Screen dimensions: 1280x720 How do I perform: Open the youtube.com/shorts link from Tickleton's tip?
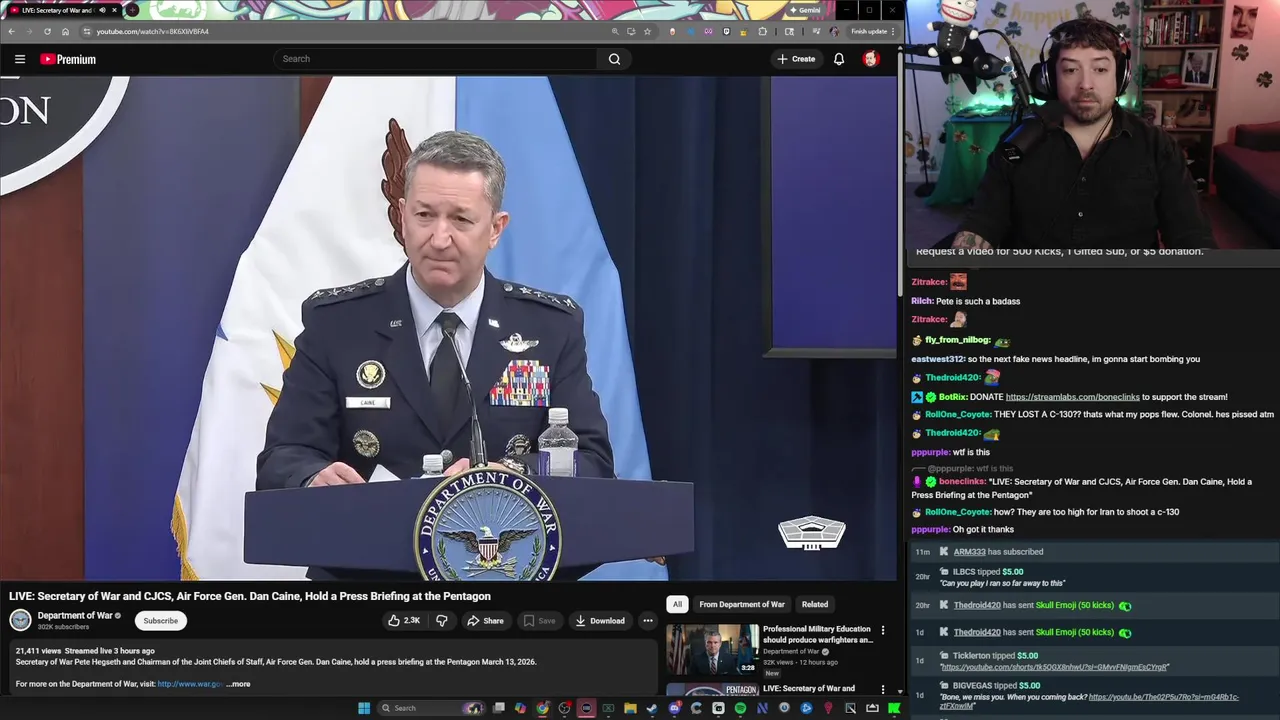point(1054,667)
